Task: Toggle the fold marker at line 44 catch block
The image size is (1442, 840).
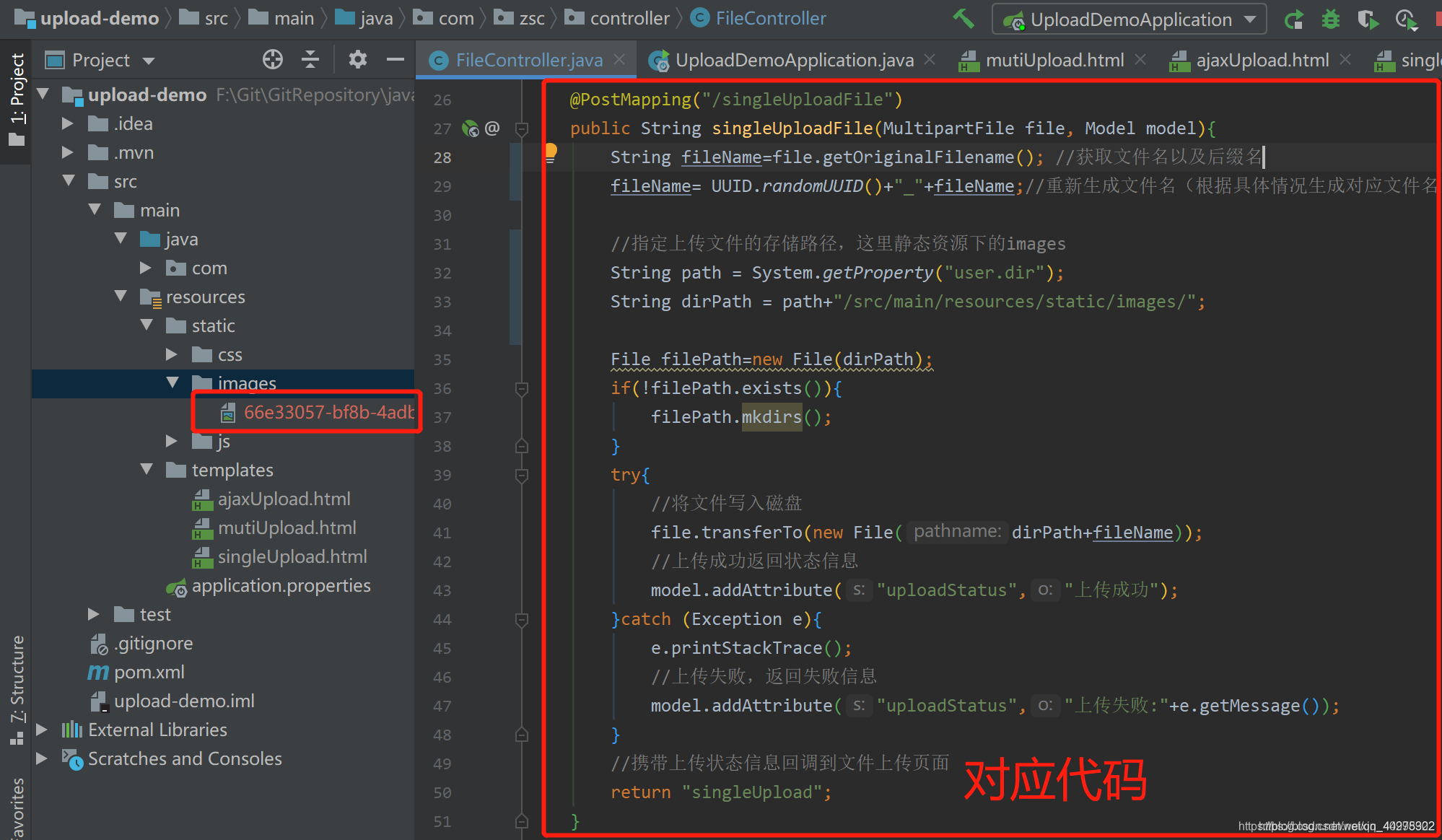Action: (x=522, y=619)
